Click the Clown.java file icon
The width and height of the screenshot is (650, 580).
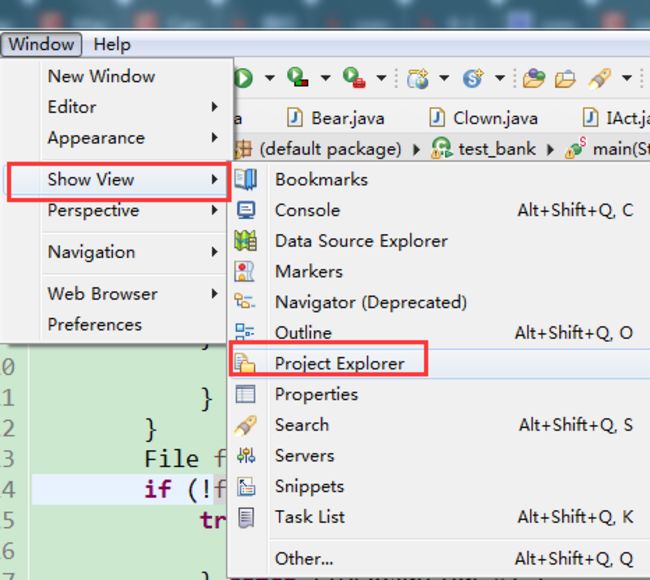tap(437, 117)
